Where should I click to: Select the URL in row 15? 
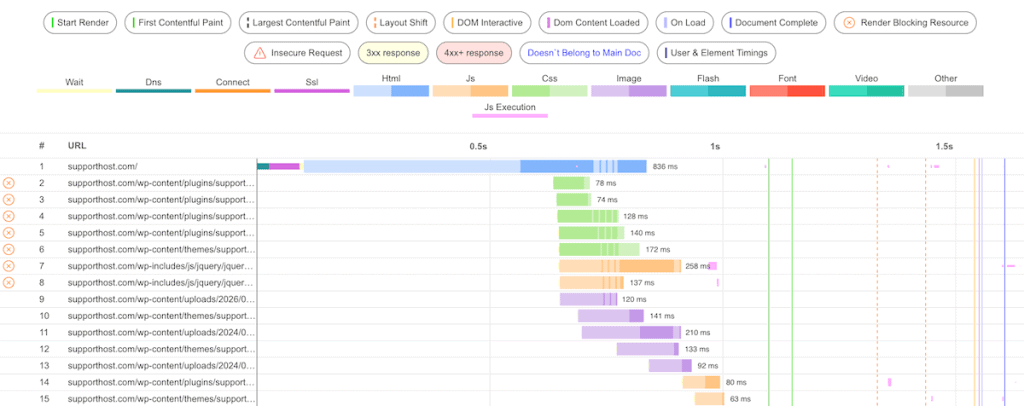click(161, 399)
